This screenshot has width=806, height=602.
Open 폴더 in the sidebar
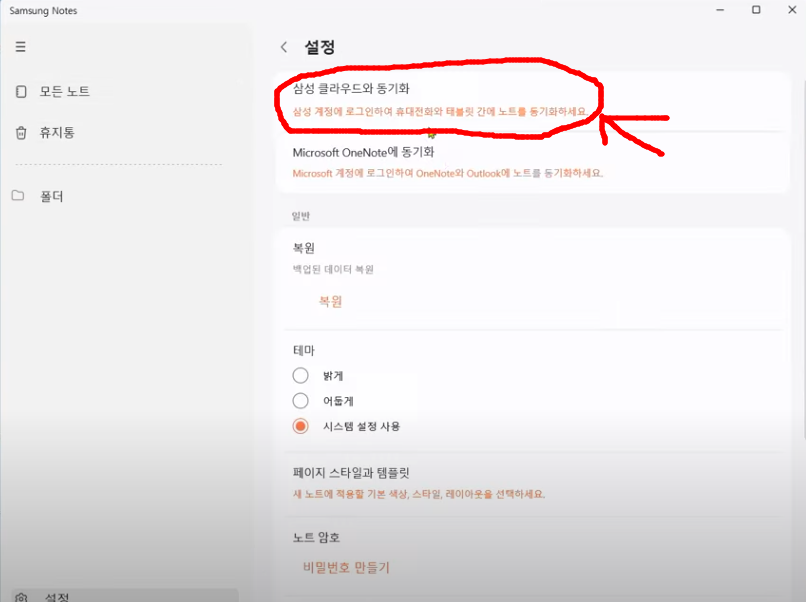[x=51, y=196]
